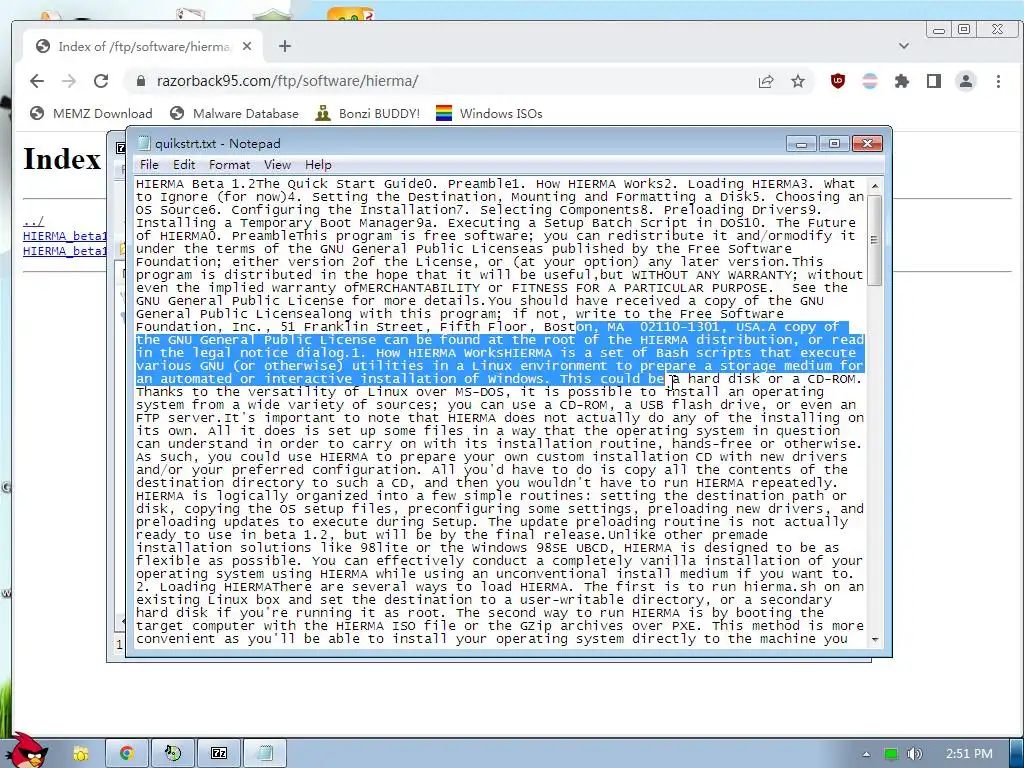Click the Angry Birds start button
Viewport: 1024px width, 768px height.
point(27,751)
